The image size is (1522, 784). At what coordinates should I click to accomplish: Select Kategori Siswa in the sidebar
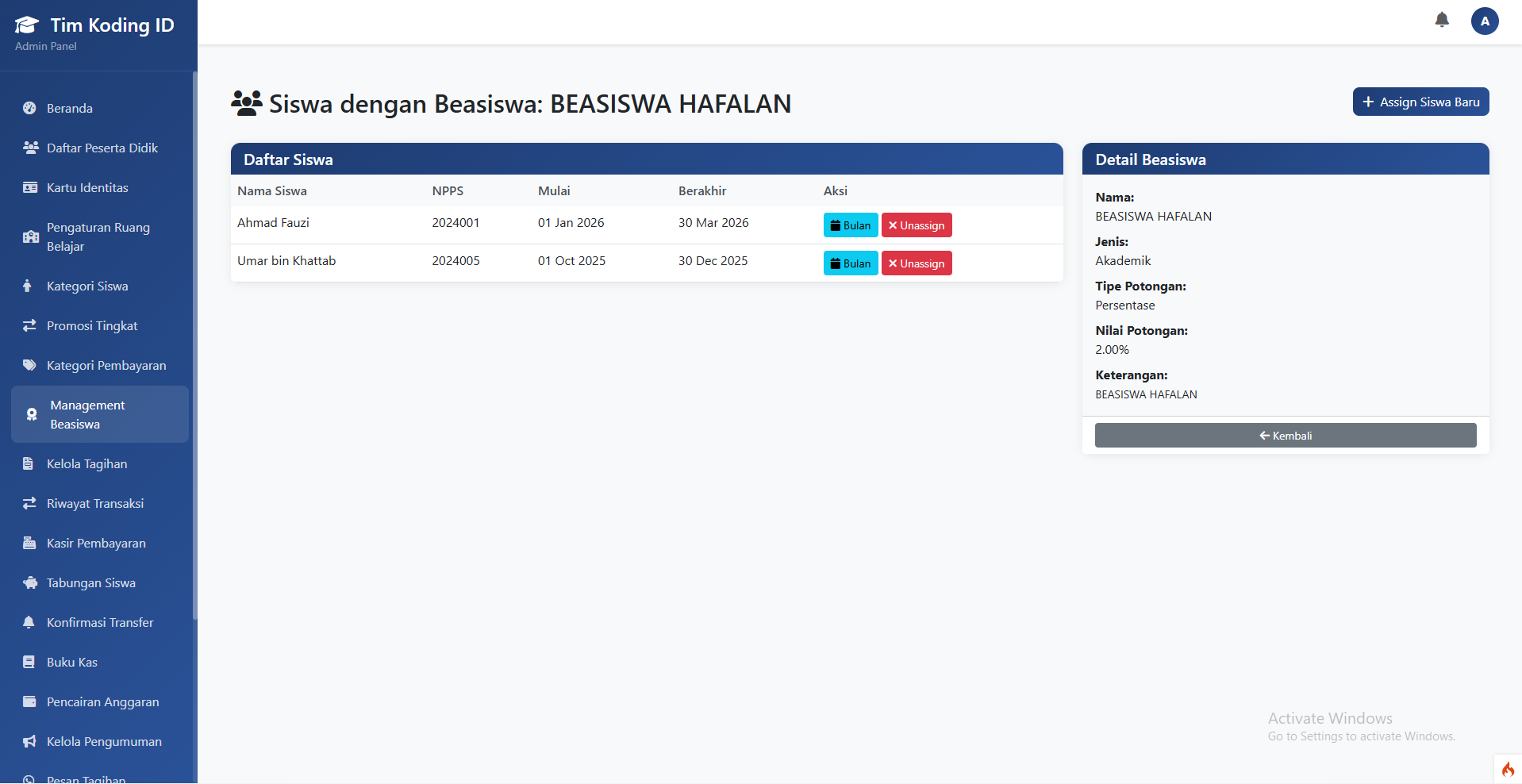pos(87,286)
